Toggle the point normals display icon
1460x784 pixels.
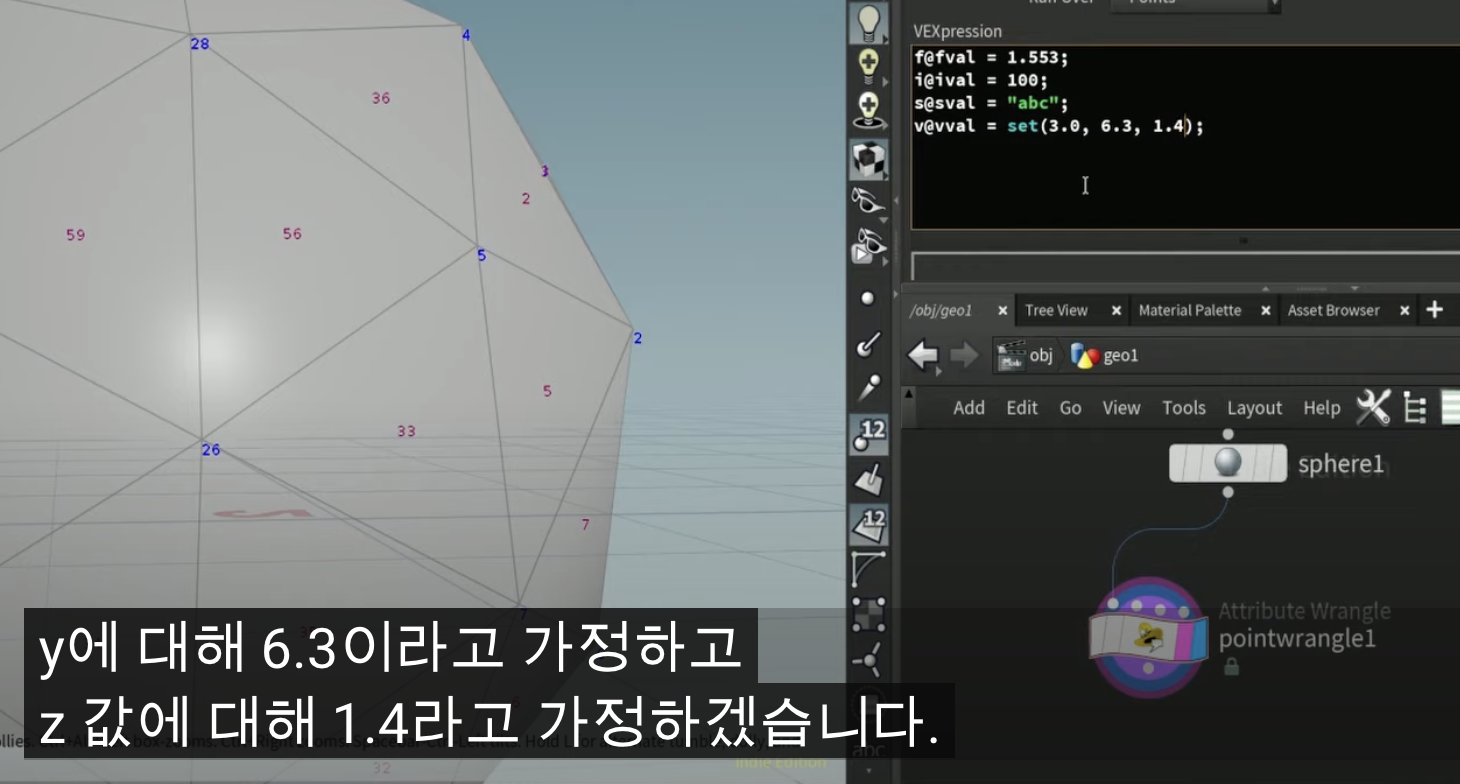pyautogui.click(x=868, y=343)
